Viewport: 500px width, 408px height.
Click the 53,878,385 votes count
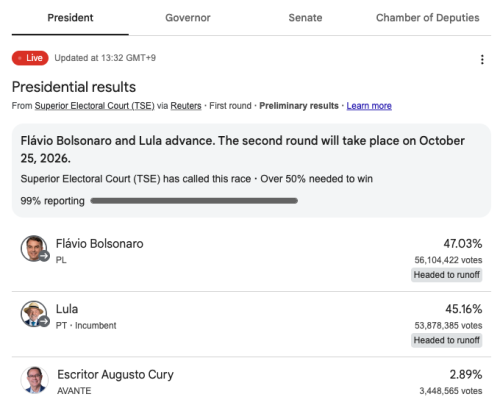(448, 325)
